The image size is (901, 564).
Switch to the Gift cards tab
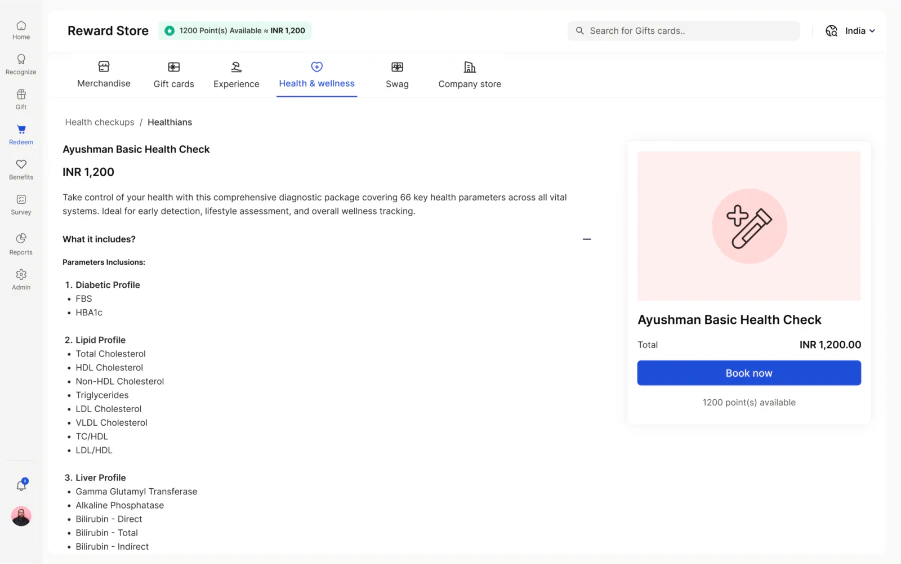click(x=174, y=75)
